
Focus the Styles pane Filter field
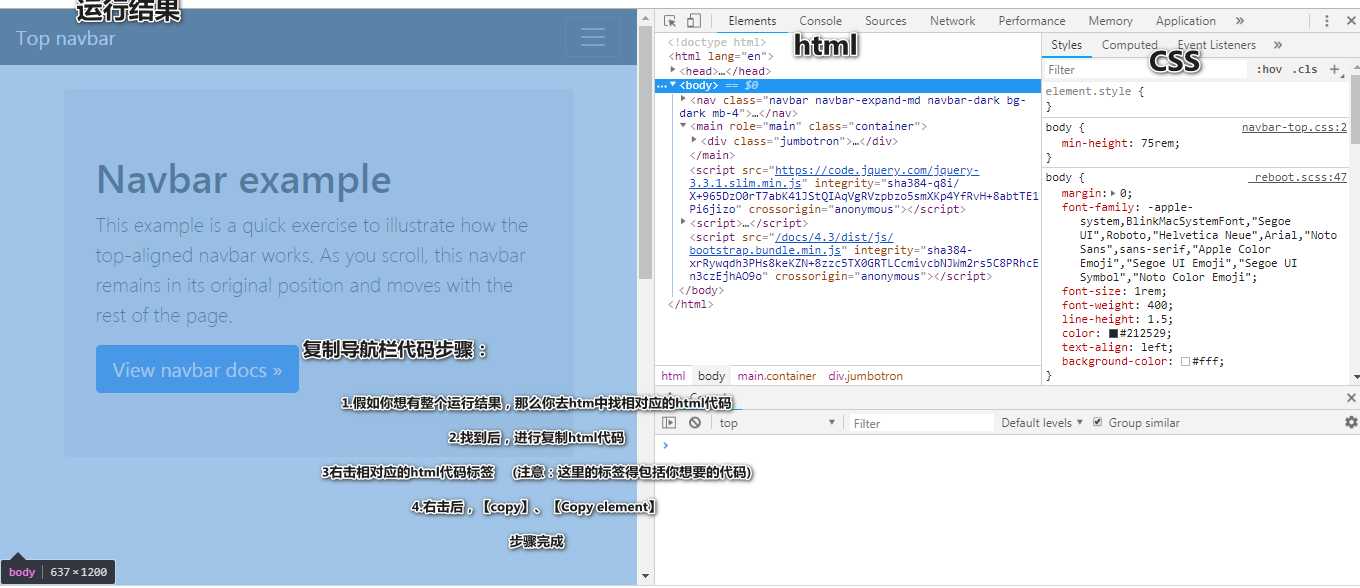pos(1145,70)
